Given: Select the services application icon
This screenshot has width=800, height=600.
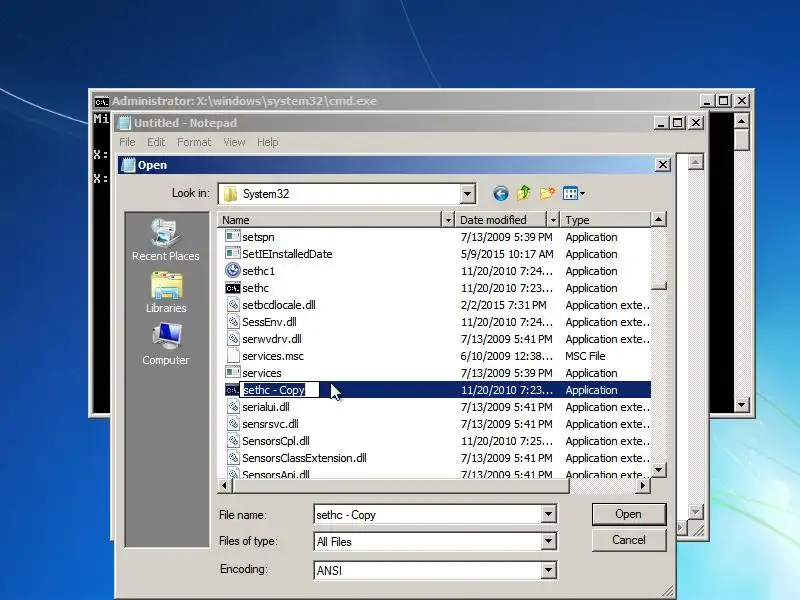Looking at the screenshot, I should pos(233,372).
